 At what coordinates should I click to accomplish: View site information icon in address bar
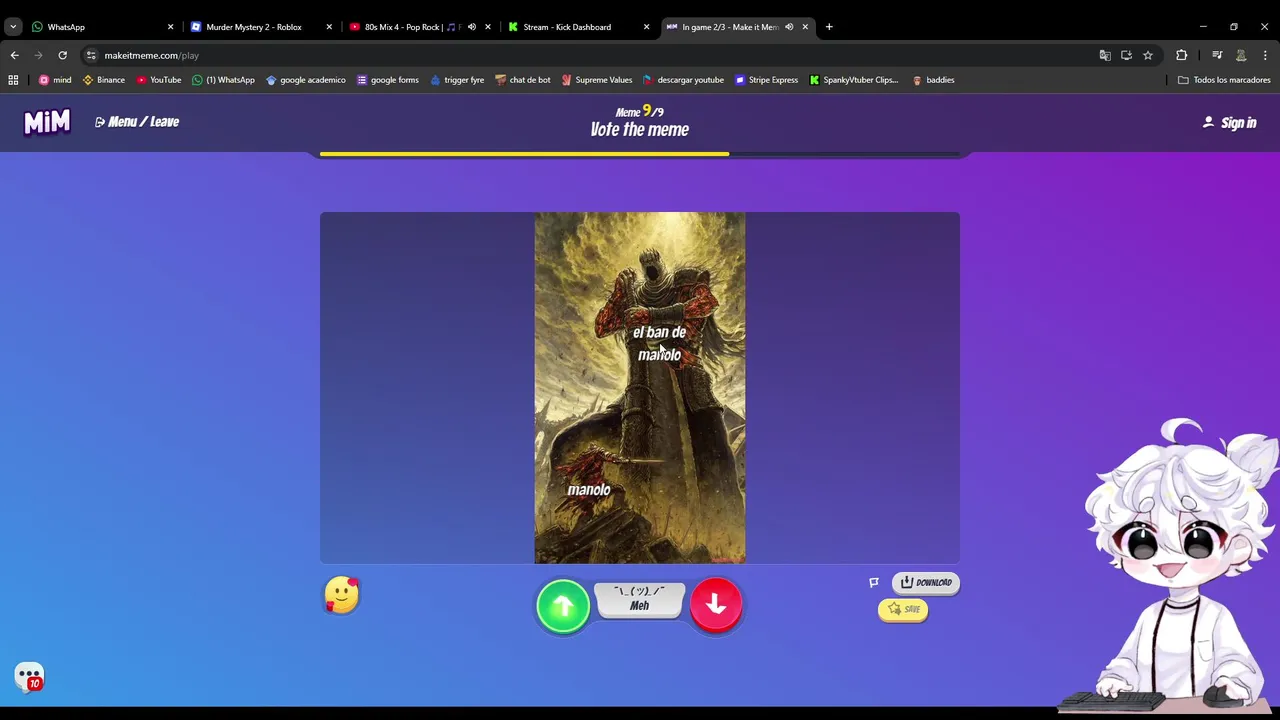91,55
